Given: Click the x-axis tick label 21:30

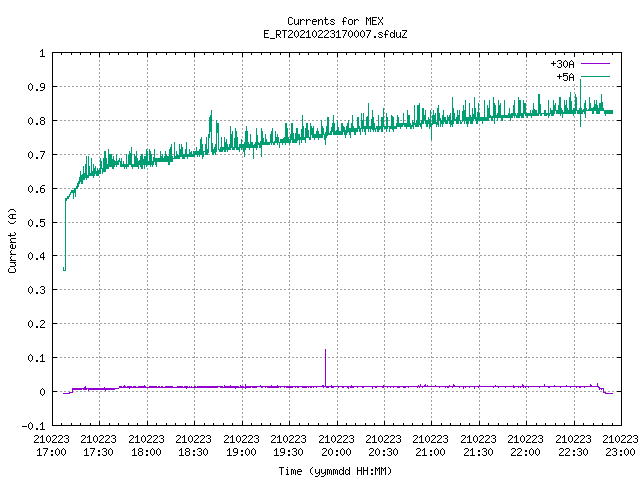Looking at the screenshot, I should pos(478,452).
